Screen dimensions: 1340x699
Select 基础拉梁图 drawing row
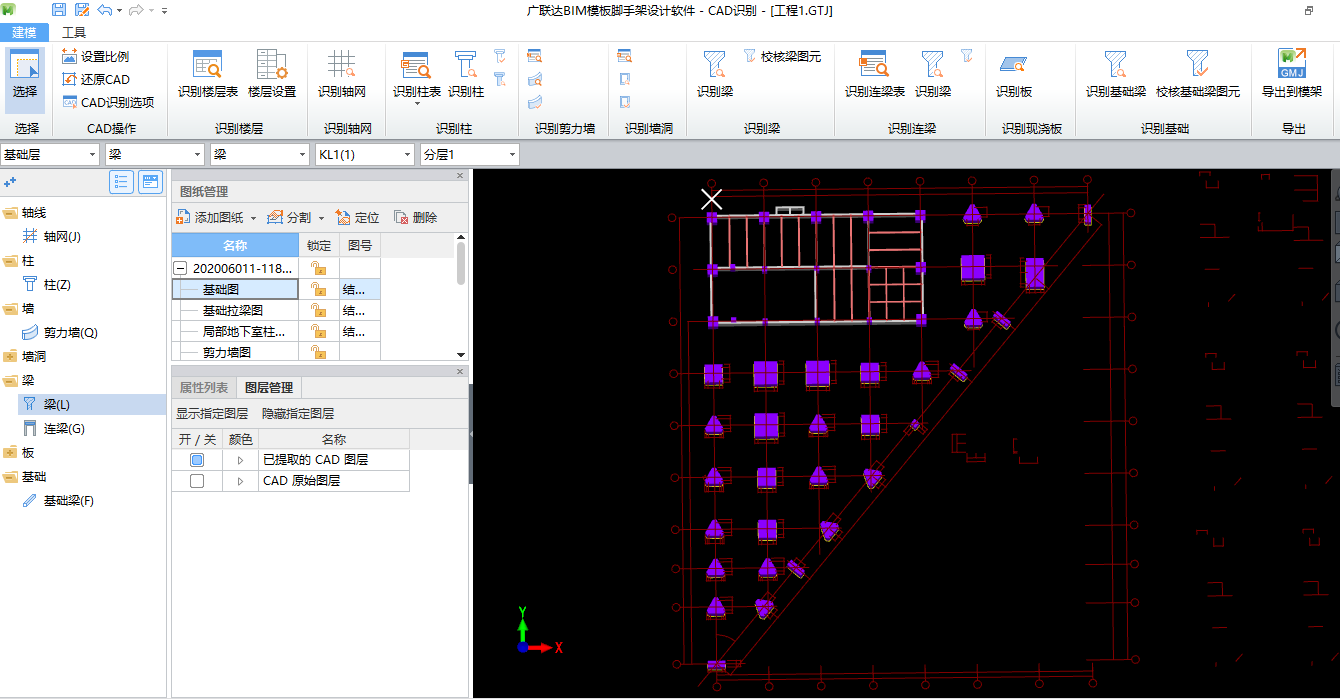point(235,310)
